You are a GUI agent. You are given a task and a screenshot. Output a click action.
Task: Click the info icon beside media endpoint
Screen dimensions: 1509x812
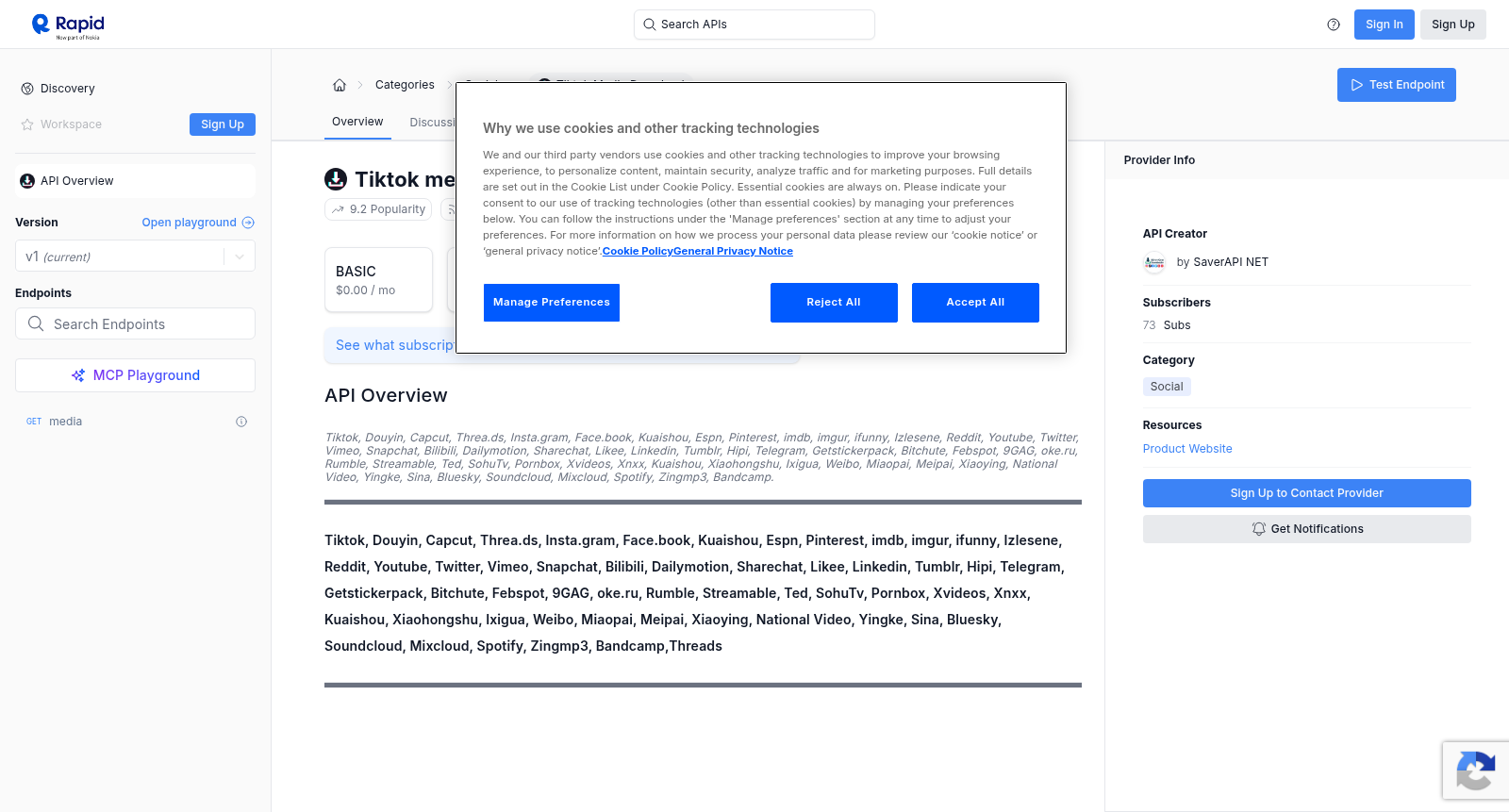coord(241,422)
